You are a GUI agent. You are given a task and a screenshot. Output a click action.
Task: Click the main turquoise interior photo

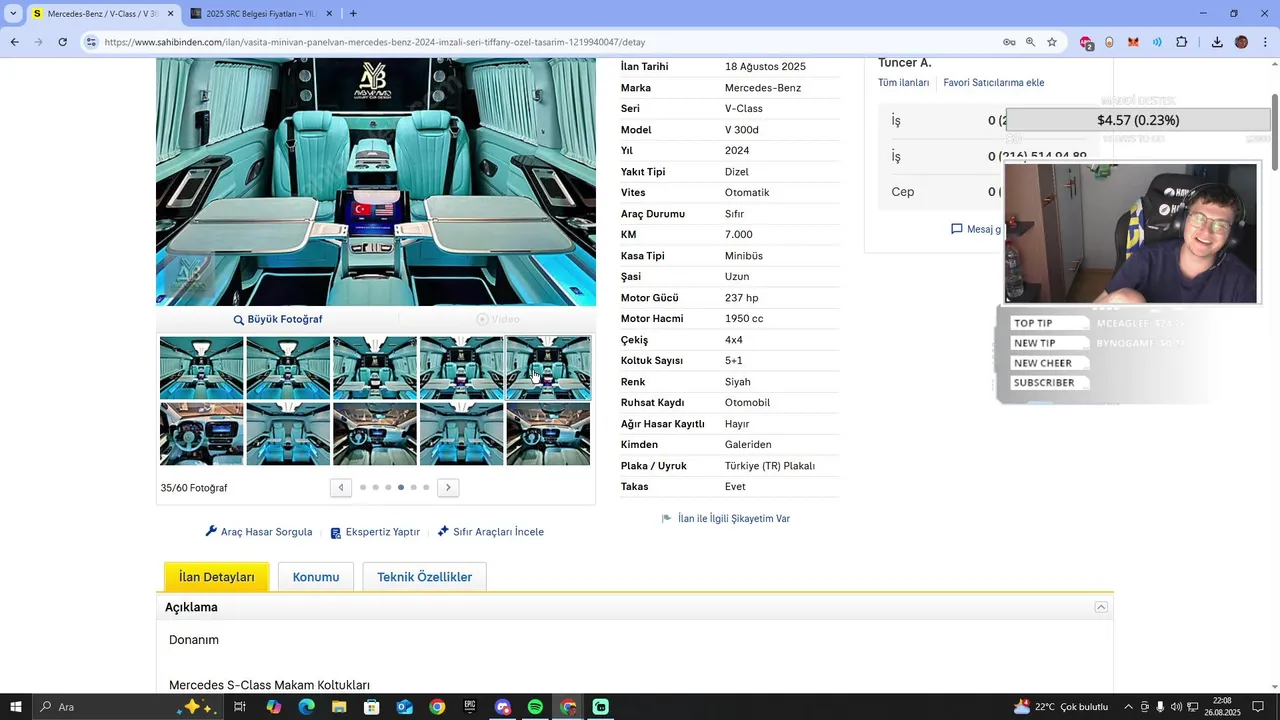376,182
